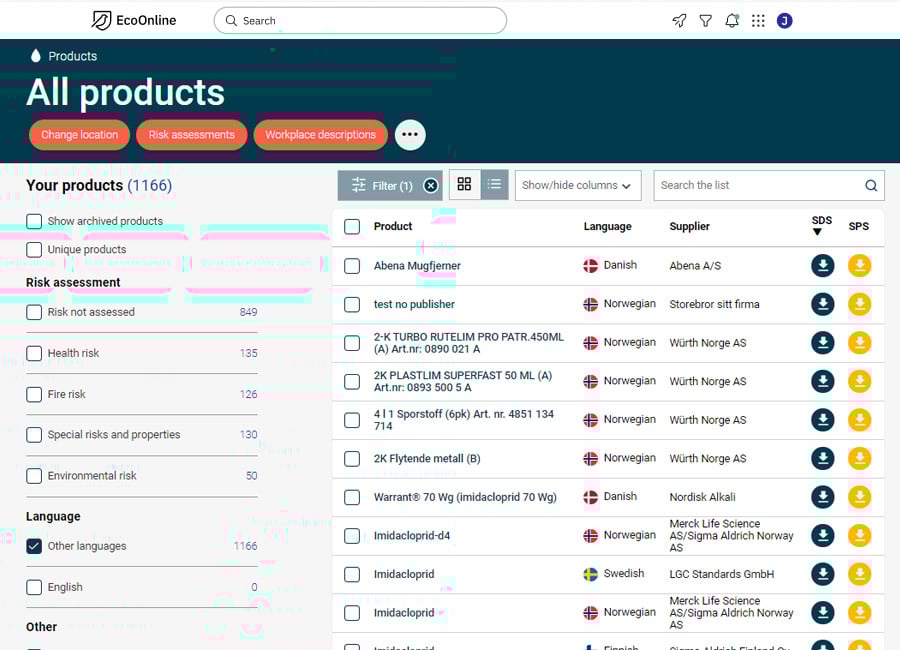Sort by SDS column arrow
This screenshot has height=650, width=900.
(817, 232)
